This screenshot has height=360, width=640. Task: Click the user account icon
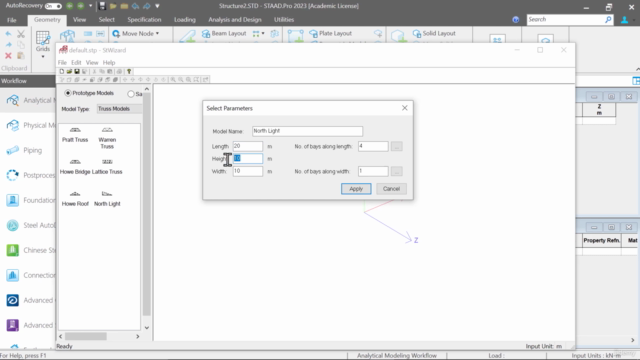point(624,20)
